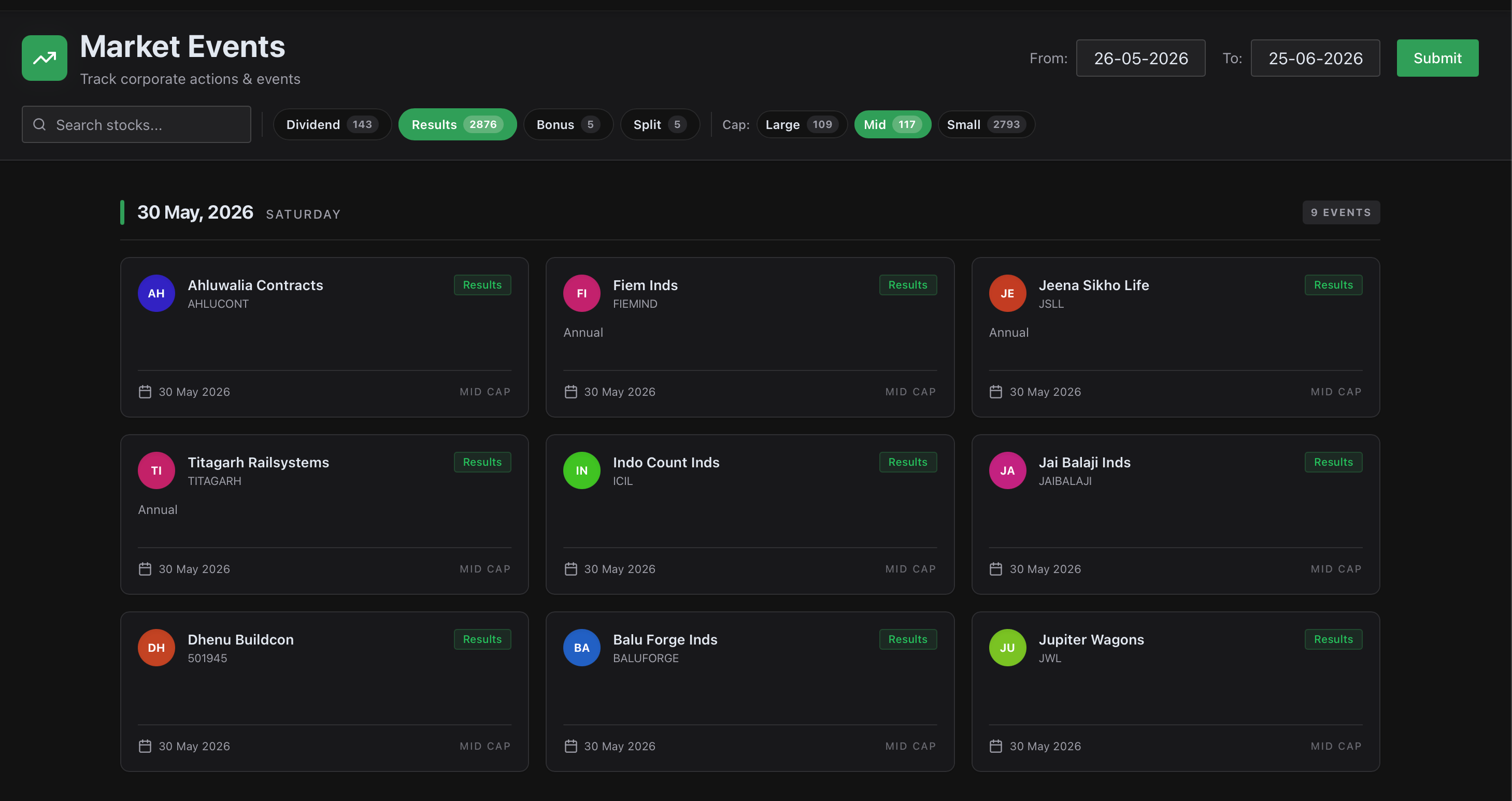Click the DH avatar for Dhenu Buildcon
The height and width of the screenshot is (801, 1512).
click(156, 648)
